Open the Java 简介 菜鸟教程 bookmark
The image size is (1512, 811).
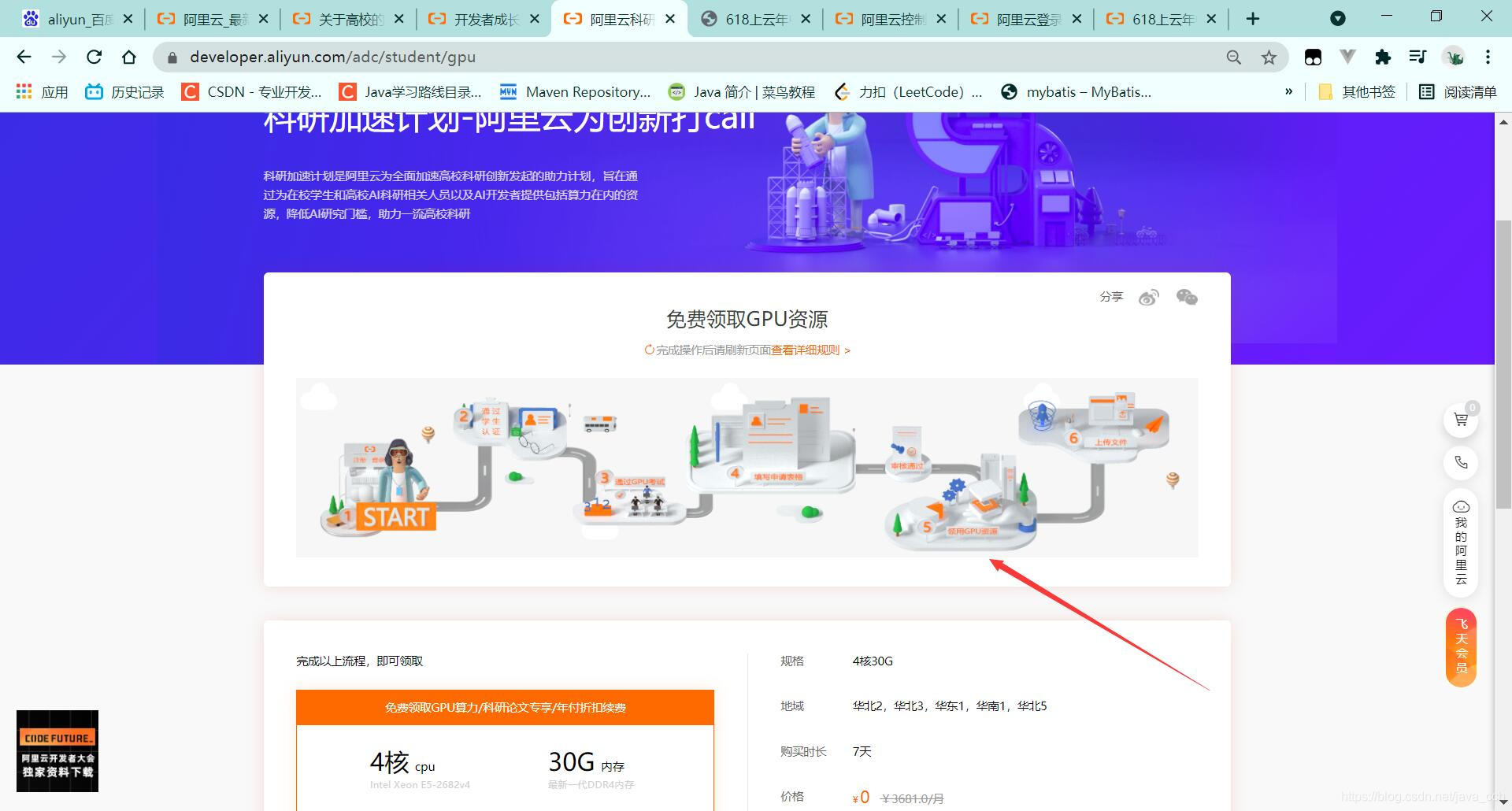pyautogui.click(x=741, y=92)
